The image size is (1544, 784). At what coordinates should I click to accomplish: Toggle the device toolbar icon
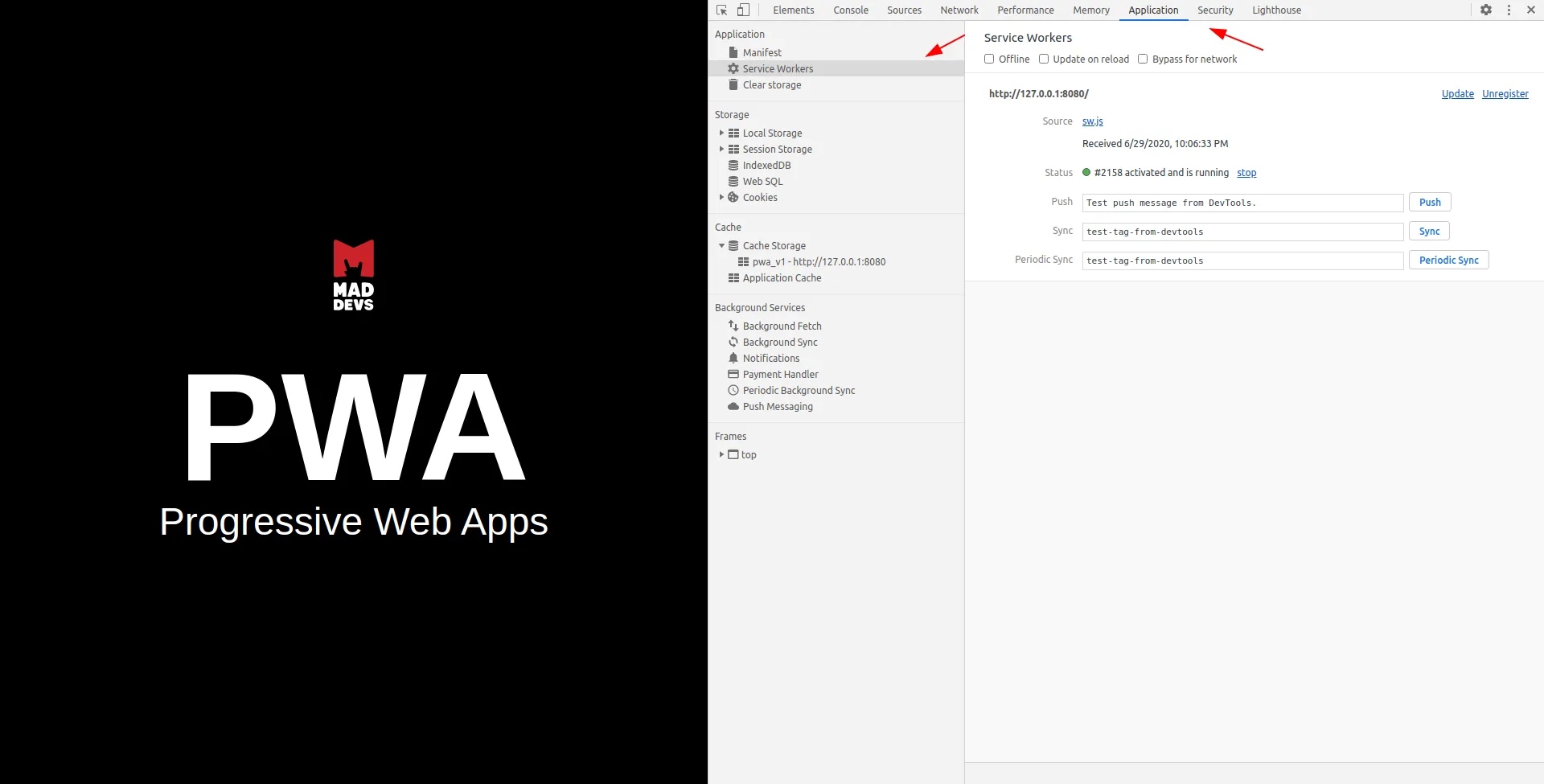tap(743, 10)
